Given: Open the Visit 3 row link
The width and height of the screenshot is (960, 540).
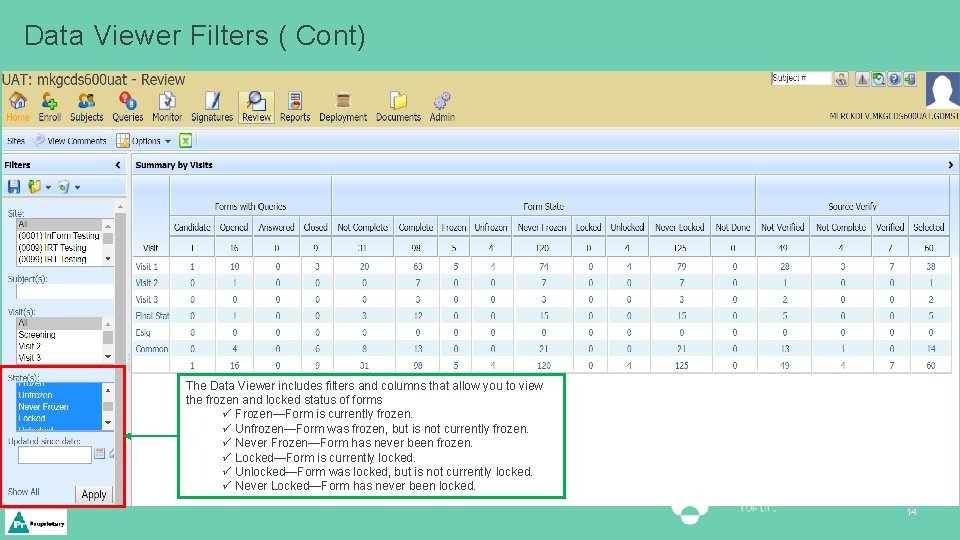Looking at the screenshot, I should [146, 299].
